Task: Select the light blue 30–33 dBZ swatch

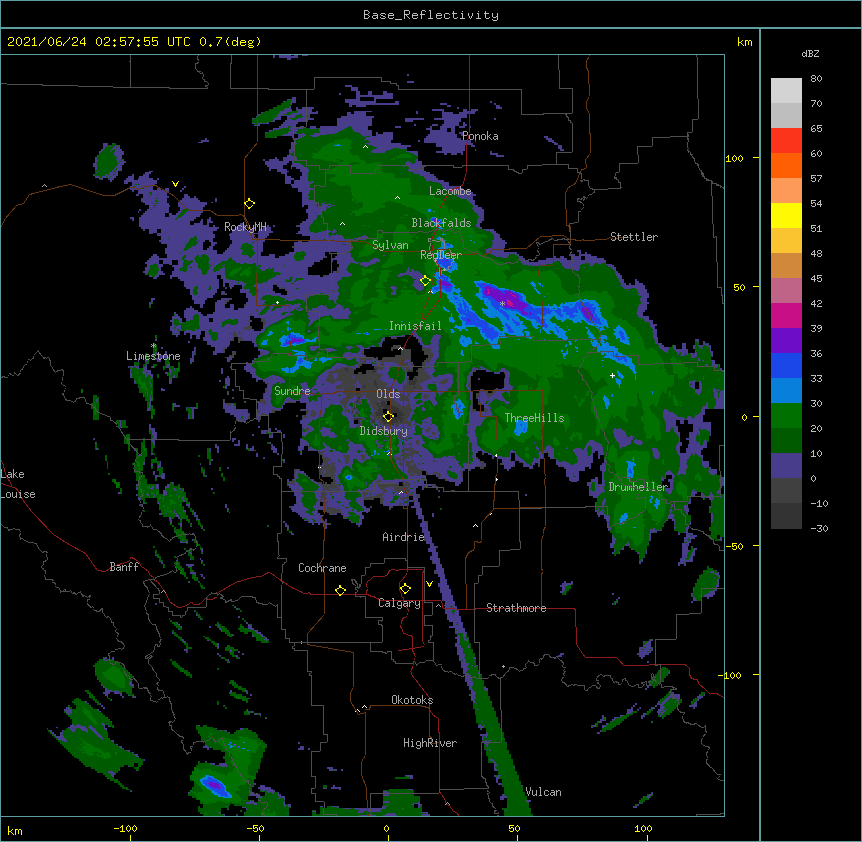Action: [x=786, y=391]
